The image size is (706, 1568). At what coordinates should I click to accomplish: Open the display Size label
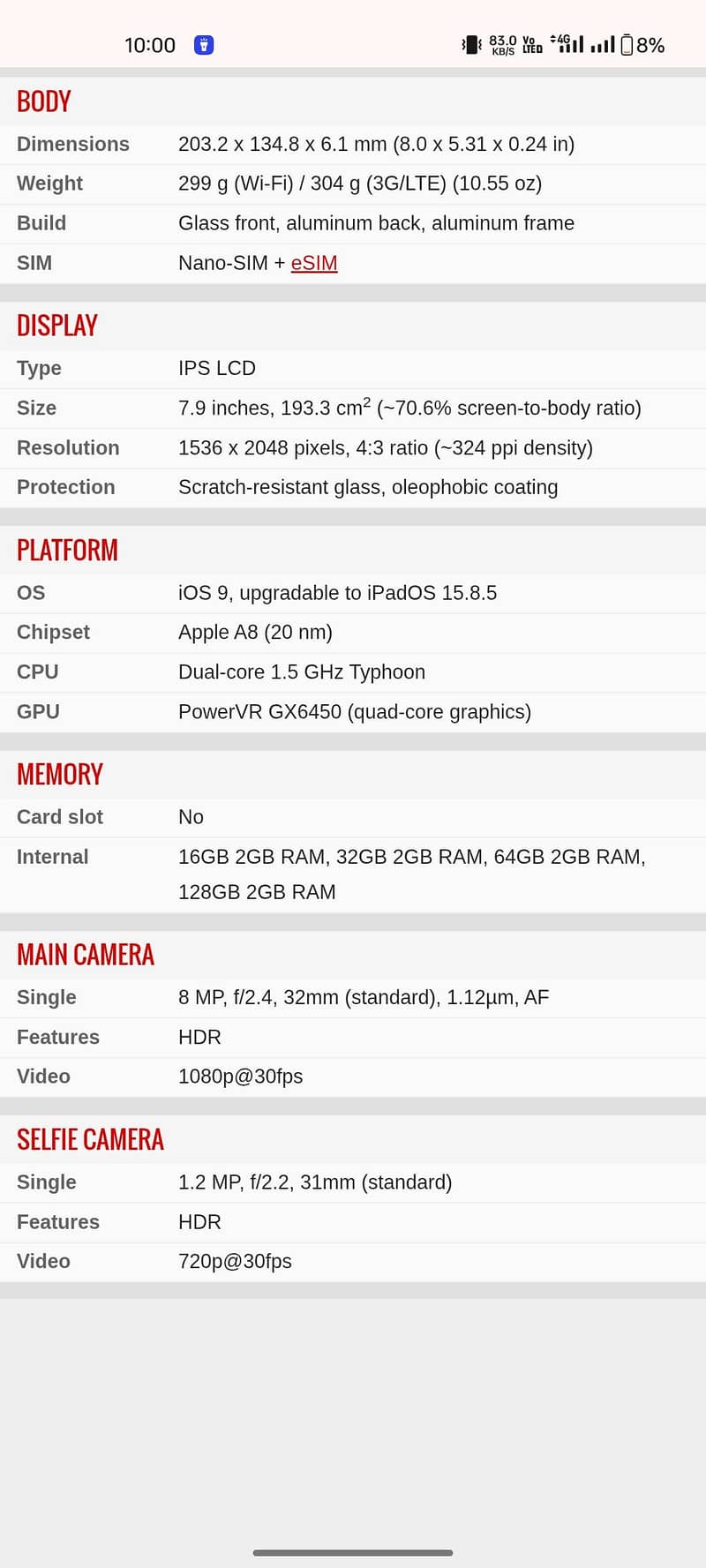[36, 409]
